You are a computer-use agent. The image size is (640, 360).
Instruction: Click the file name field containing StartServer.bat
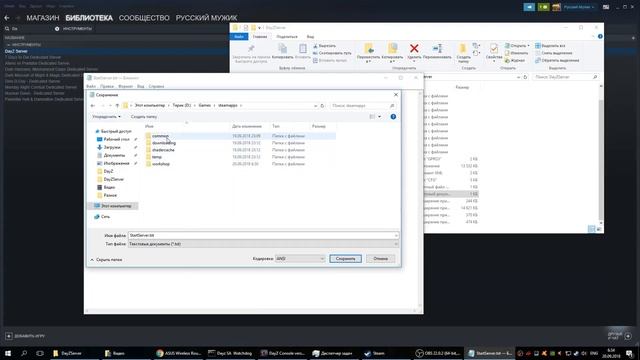coord(263,236)
